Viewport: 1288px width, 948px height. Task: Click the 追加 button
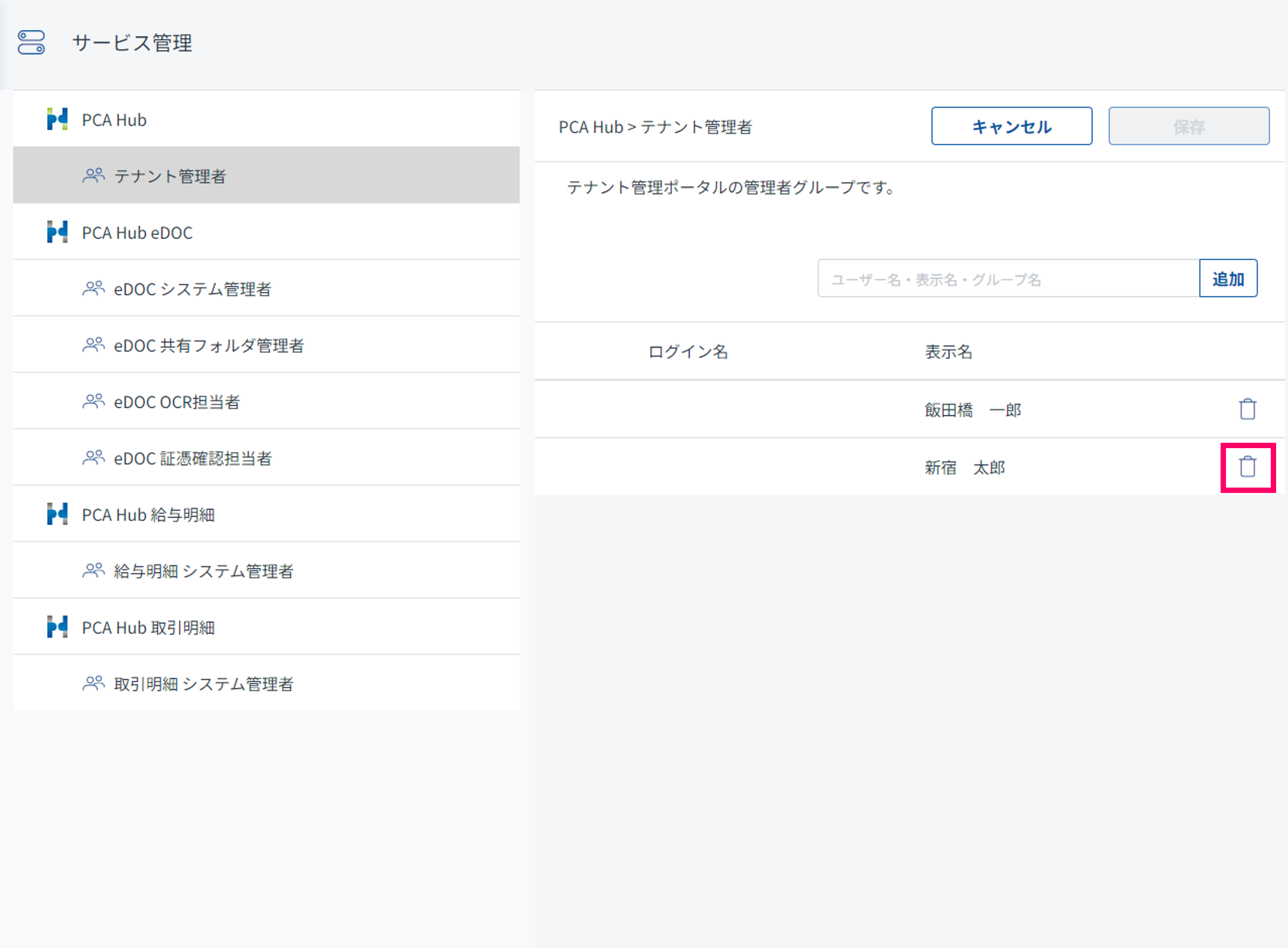[1228, 278]
